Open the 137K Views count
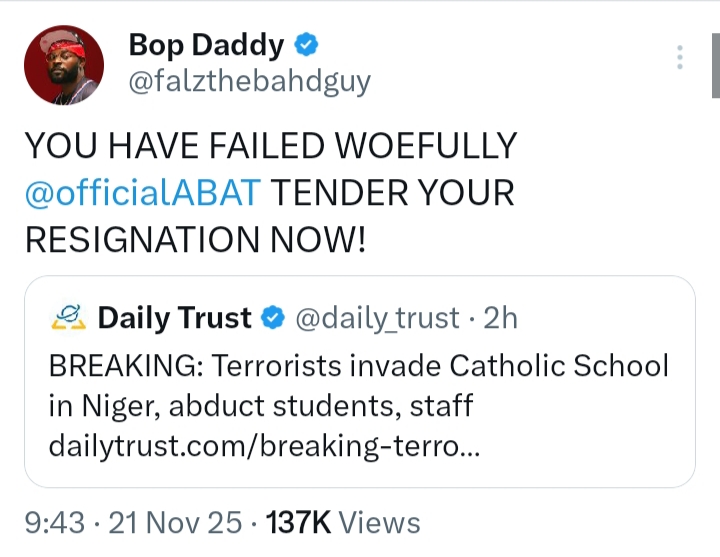This screenshot has height=557, width=720. 340,522
